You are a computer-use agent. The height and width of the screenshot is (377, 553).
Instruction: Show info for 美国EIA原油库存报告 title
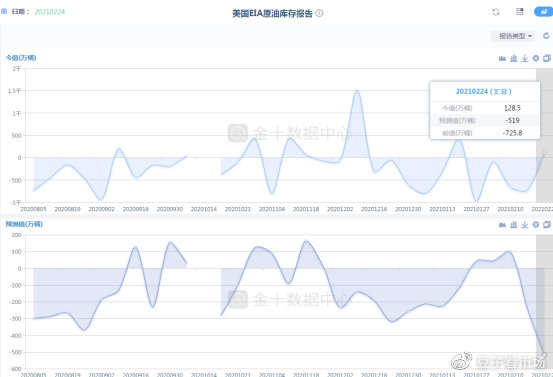coord(319,13)
